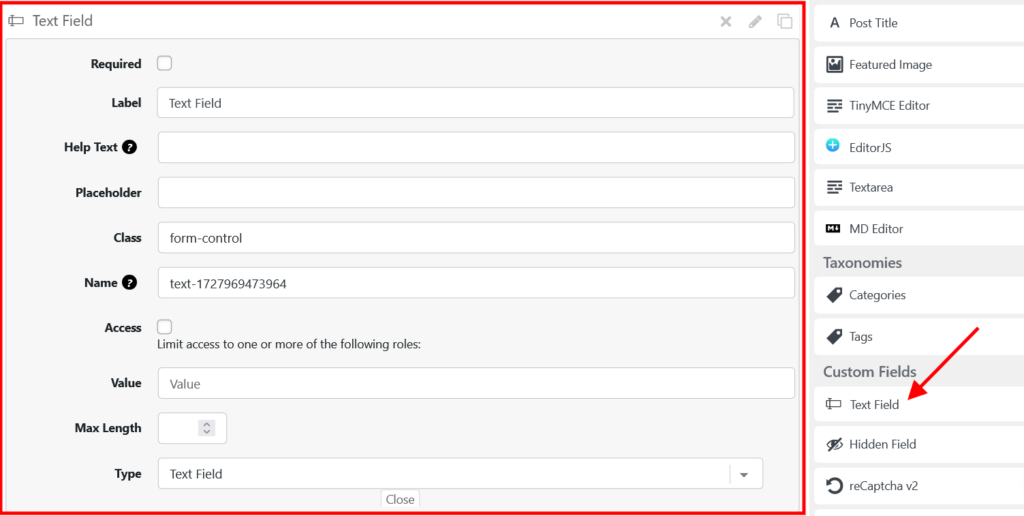Click into the Placeholder input box

pyautogui.click(x=475, y=192)
